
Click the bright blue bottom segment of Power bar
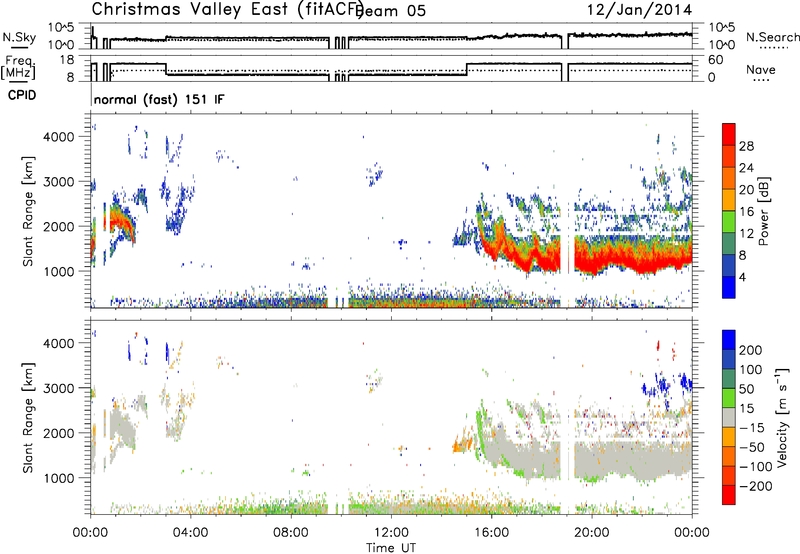729,287
